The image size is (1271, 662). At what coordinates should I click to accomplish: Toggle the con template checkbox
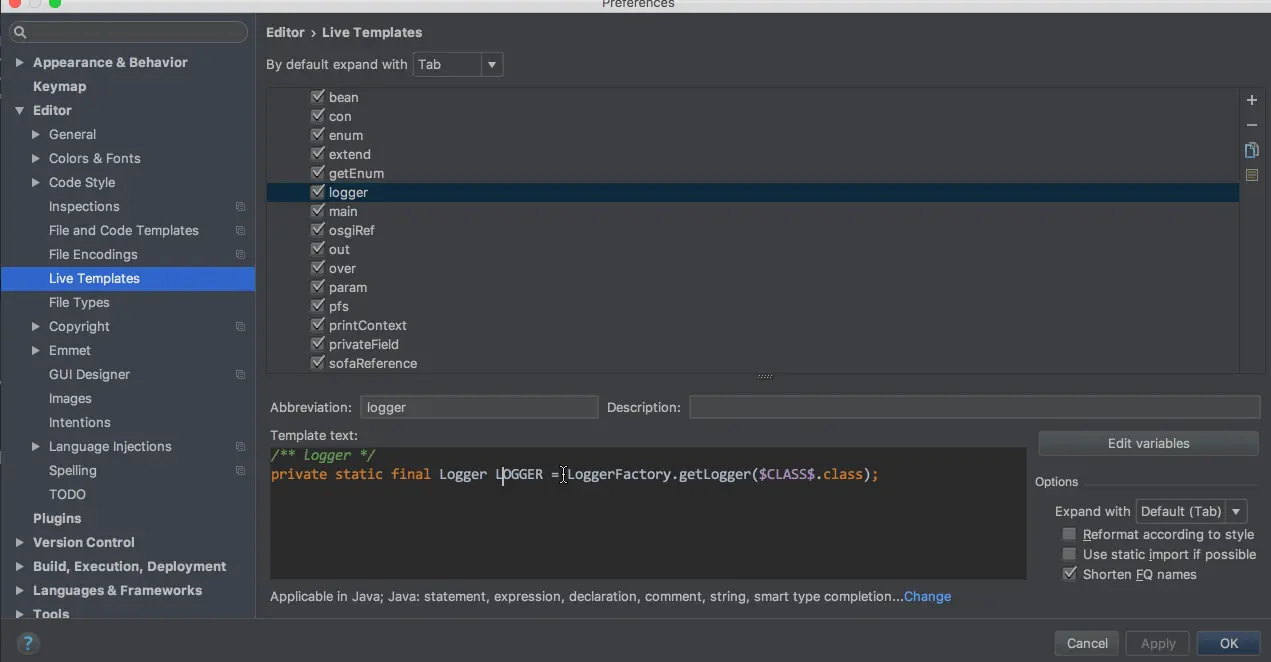(x=318, y=116)
